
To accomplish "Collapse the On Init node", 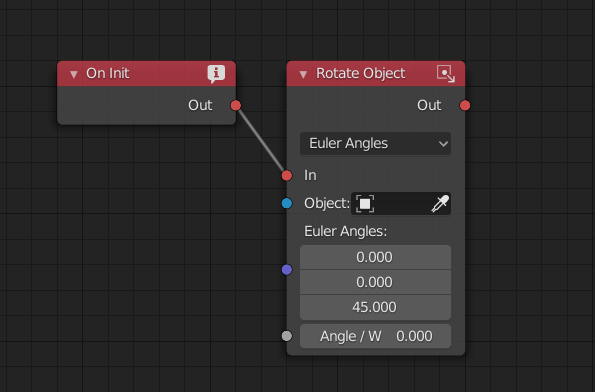I will (x=74, y=74).
